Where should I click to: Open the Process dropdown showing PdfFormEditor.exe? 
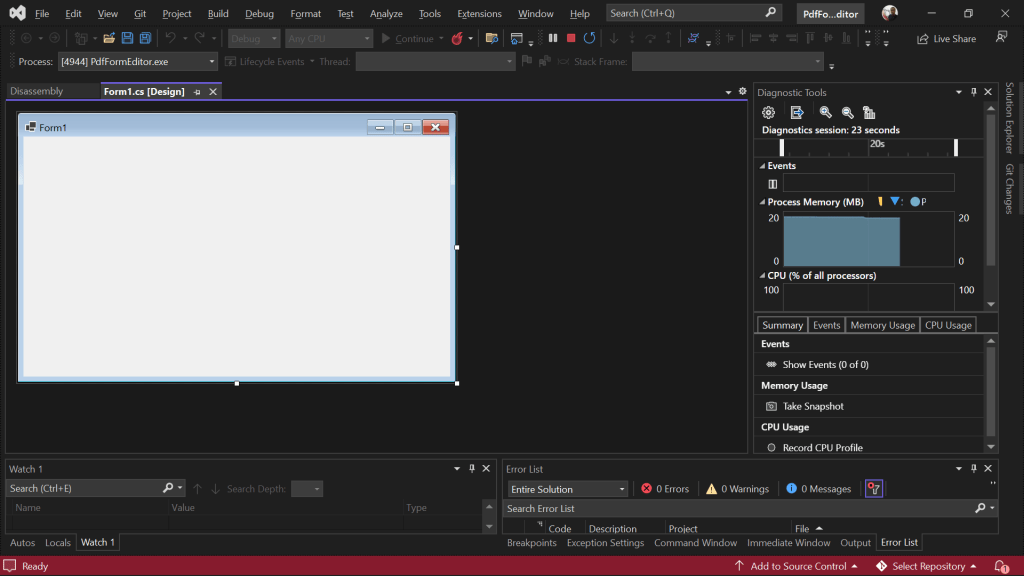[x=137, y=61]
